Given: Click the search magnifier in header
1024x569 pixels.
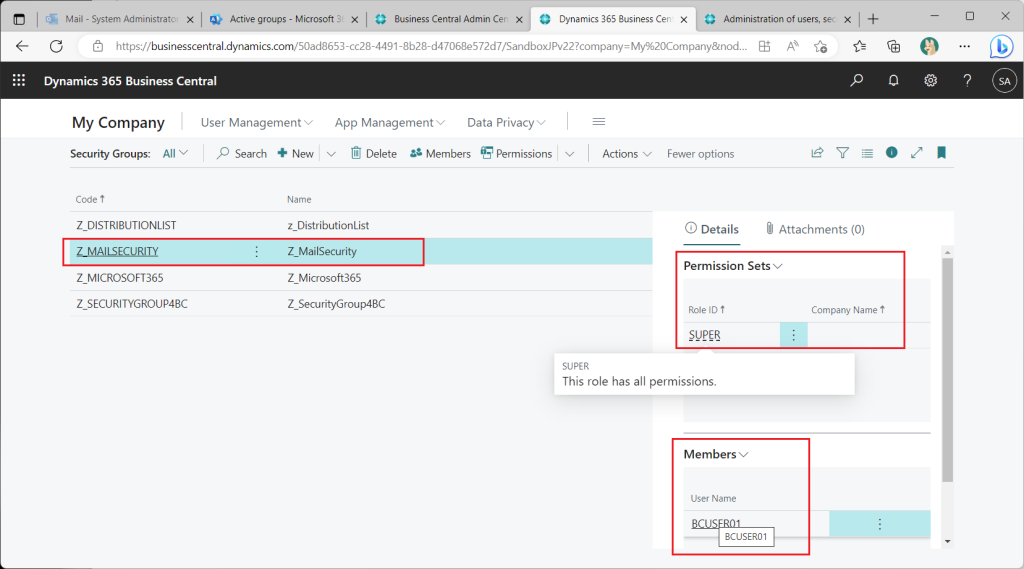Looking at the screenshot, I should (856, 81).
